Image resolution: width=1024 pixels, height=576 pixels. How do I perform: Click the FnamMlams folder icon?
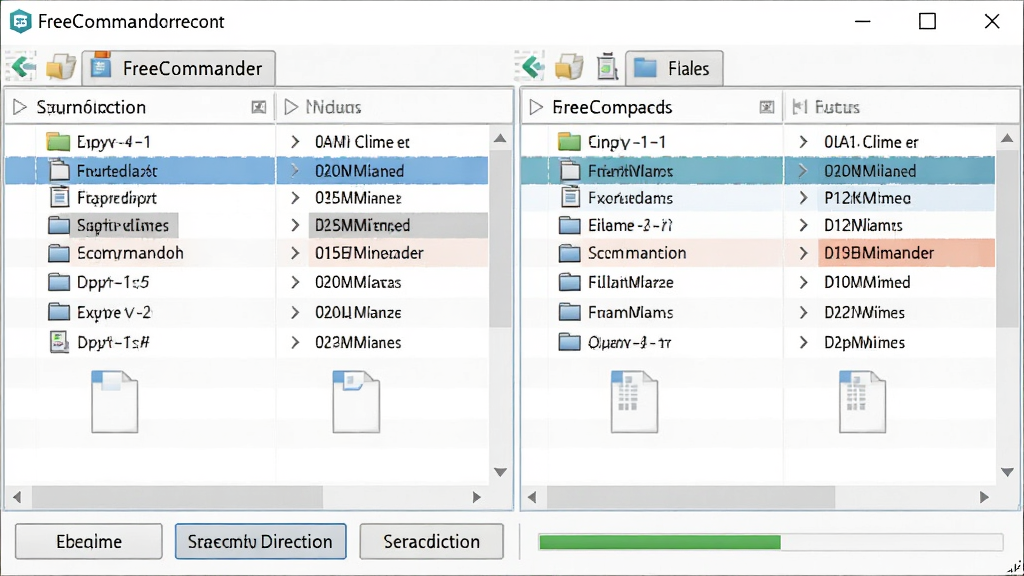(569, 312)
